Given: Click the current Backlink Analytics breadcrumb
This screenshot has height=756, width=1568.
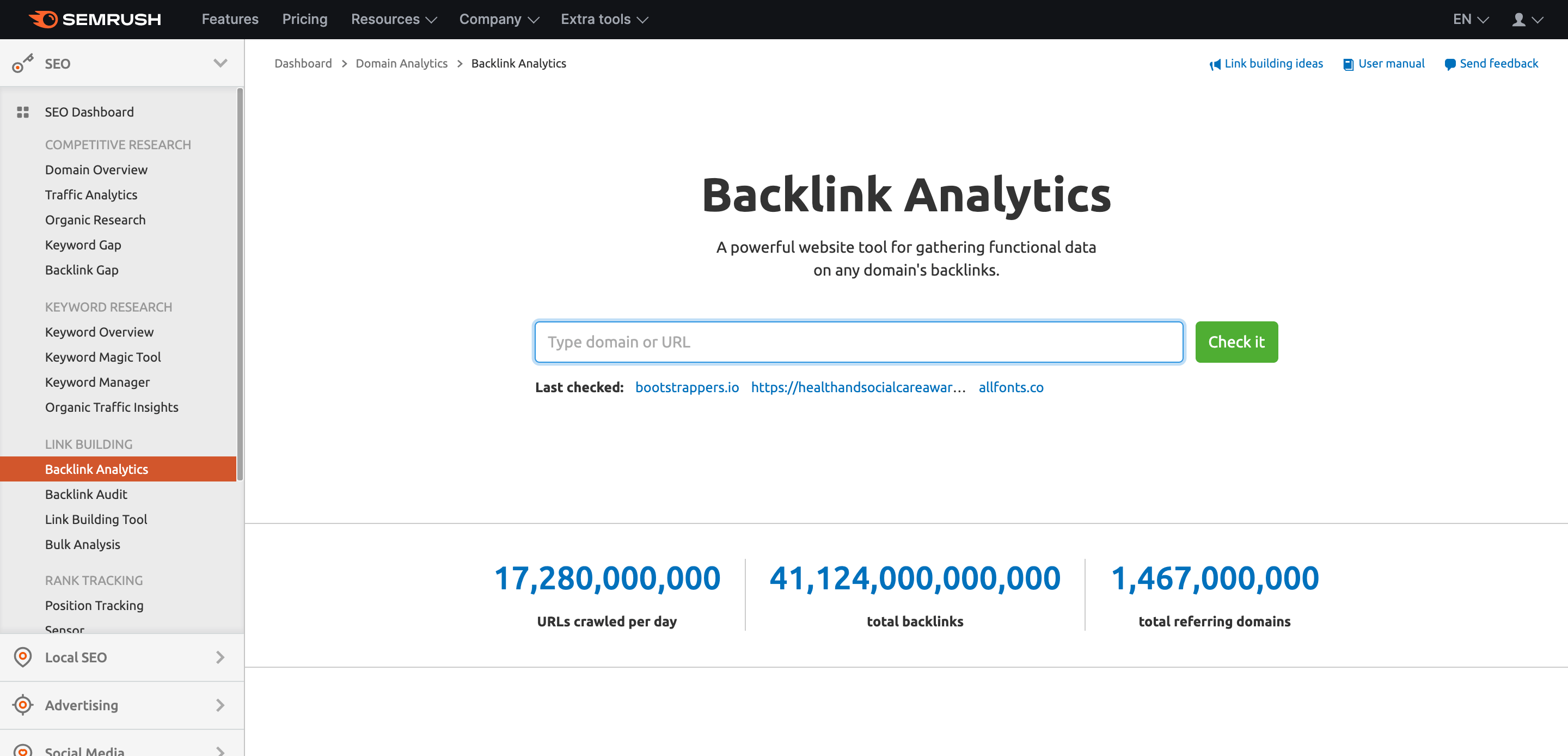Looking at the screenshot, I should click(519, 63).
